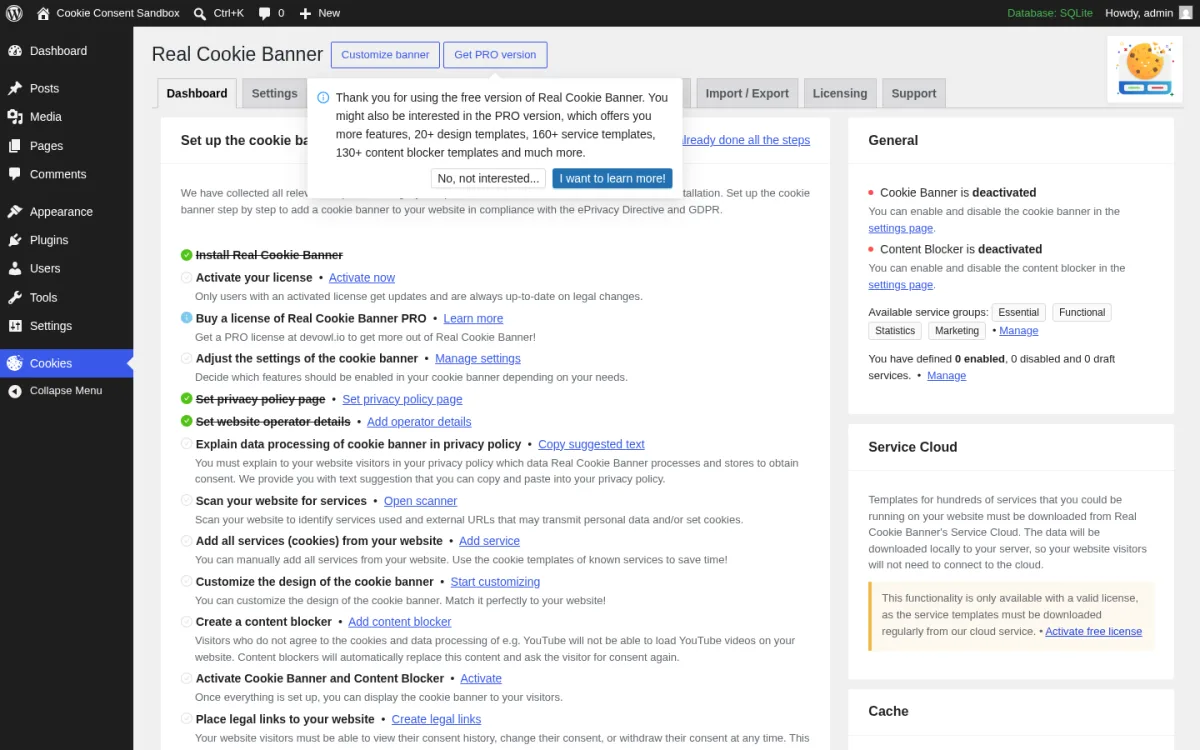Screen dimensions: 1200x750
Task: Click the Customize banner button
Action: coord(385,55)
